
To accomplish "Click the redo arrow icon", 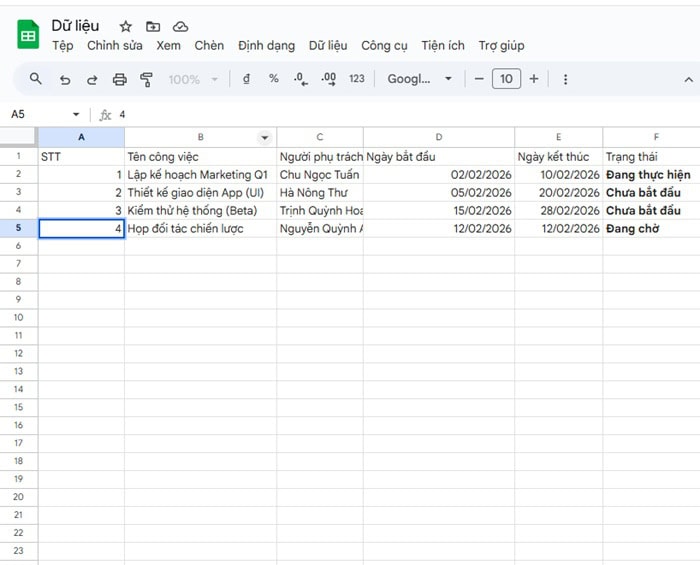I will [92, 79].
